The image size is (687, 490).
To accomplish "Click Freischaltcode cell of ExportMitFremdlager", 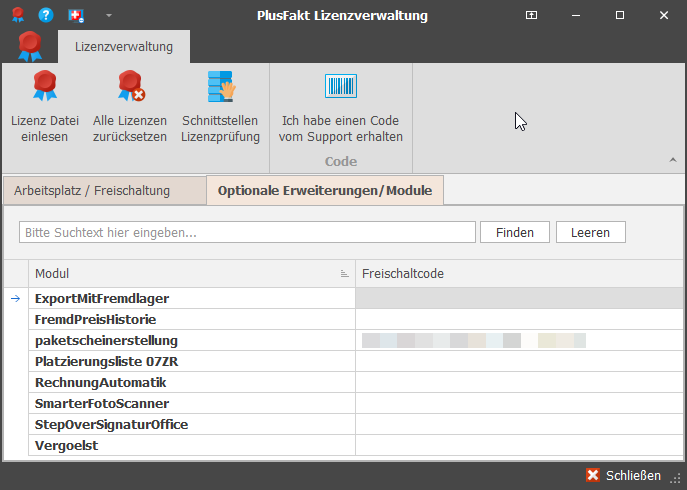I will point(519,298).
